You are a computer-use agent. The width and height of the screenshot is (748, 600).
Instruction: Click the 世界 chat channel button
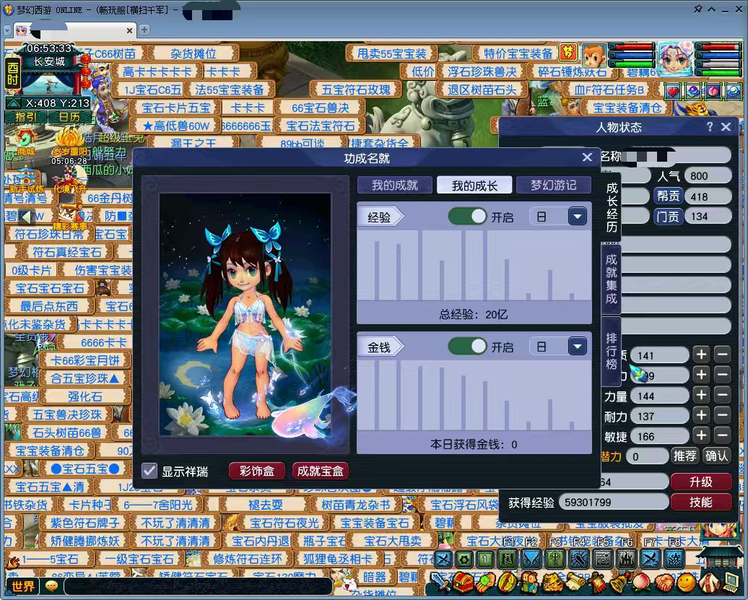(22, 586)
